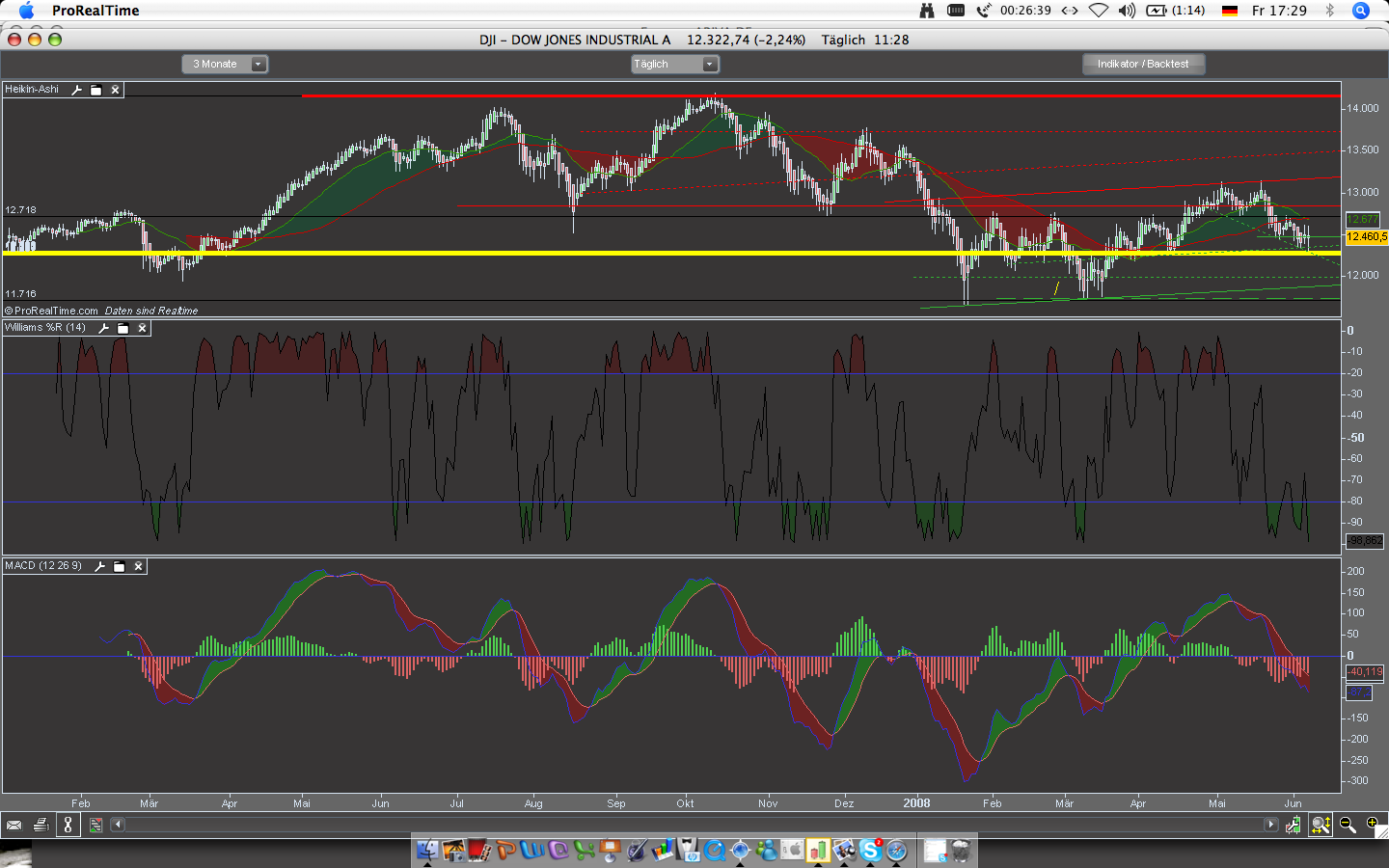
Task: Click the zoom out magnifier icon
Action: (x=1348, y=825)
